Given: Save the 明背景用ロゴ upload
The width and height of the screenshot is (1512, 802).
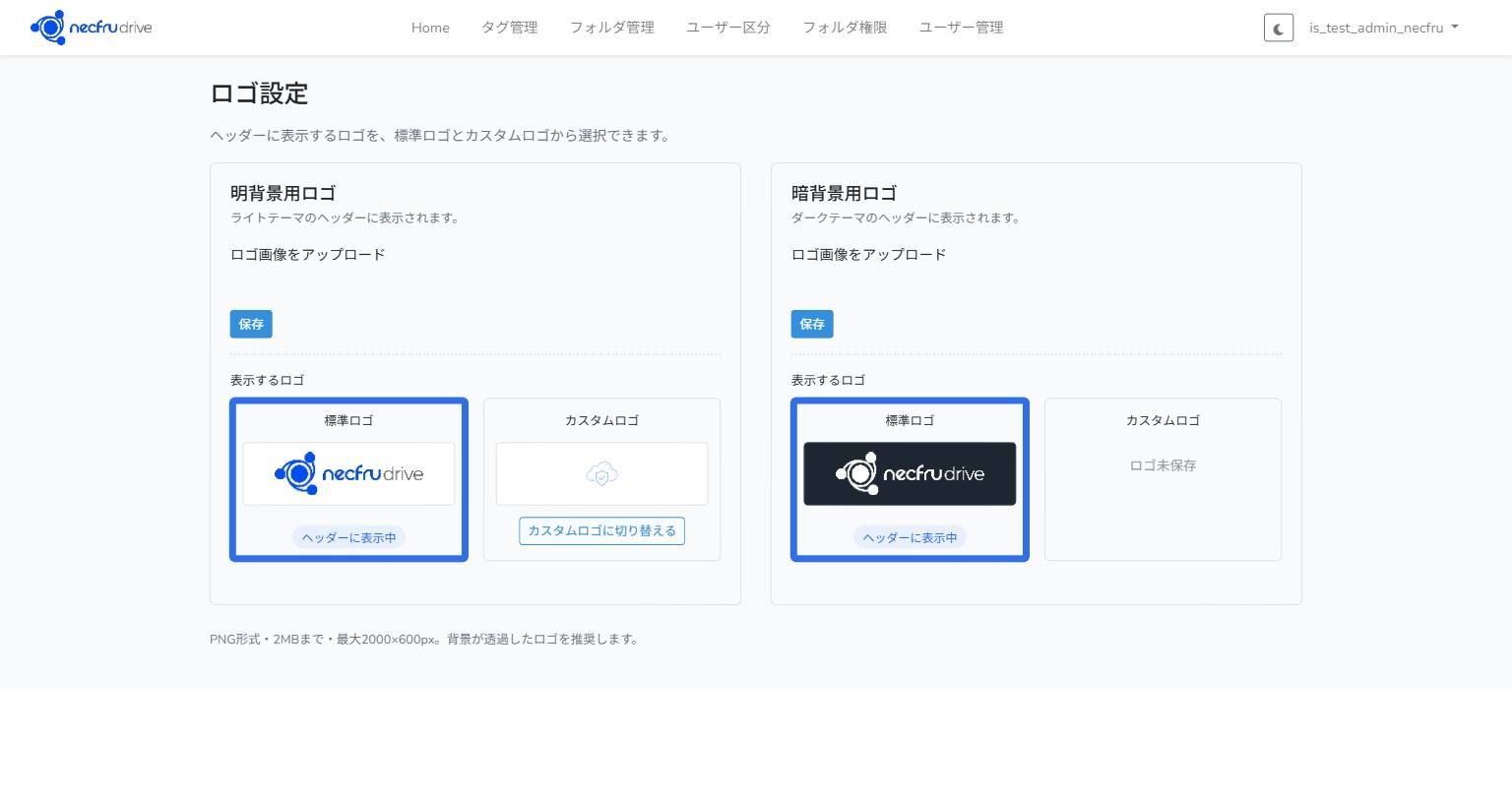Looking at the screenshot, I should point(251,324).
